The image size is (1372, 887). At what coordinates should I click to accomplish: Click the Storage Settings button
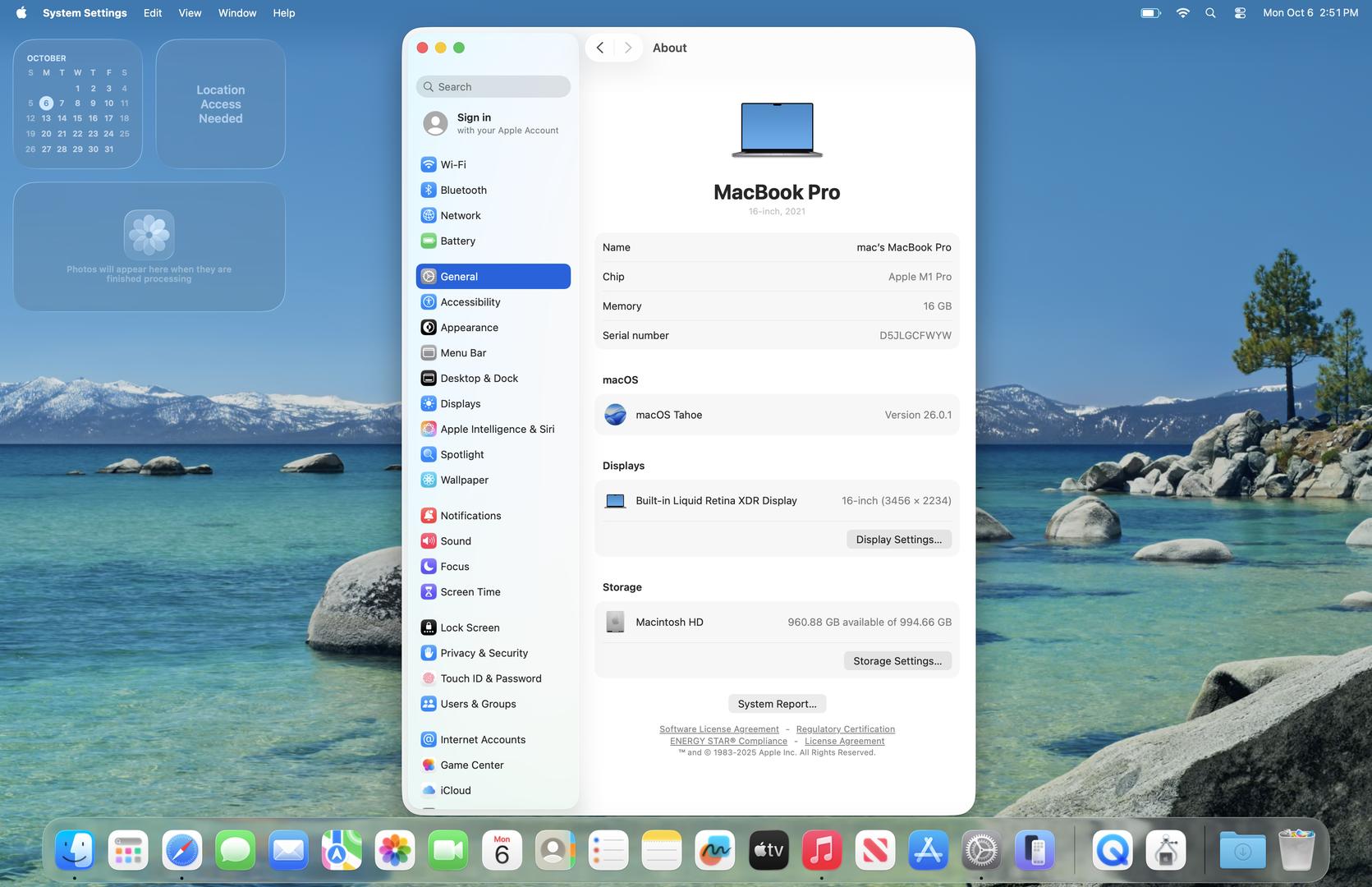(x=897, y=661)
